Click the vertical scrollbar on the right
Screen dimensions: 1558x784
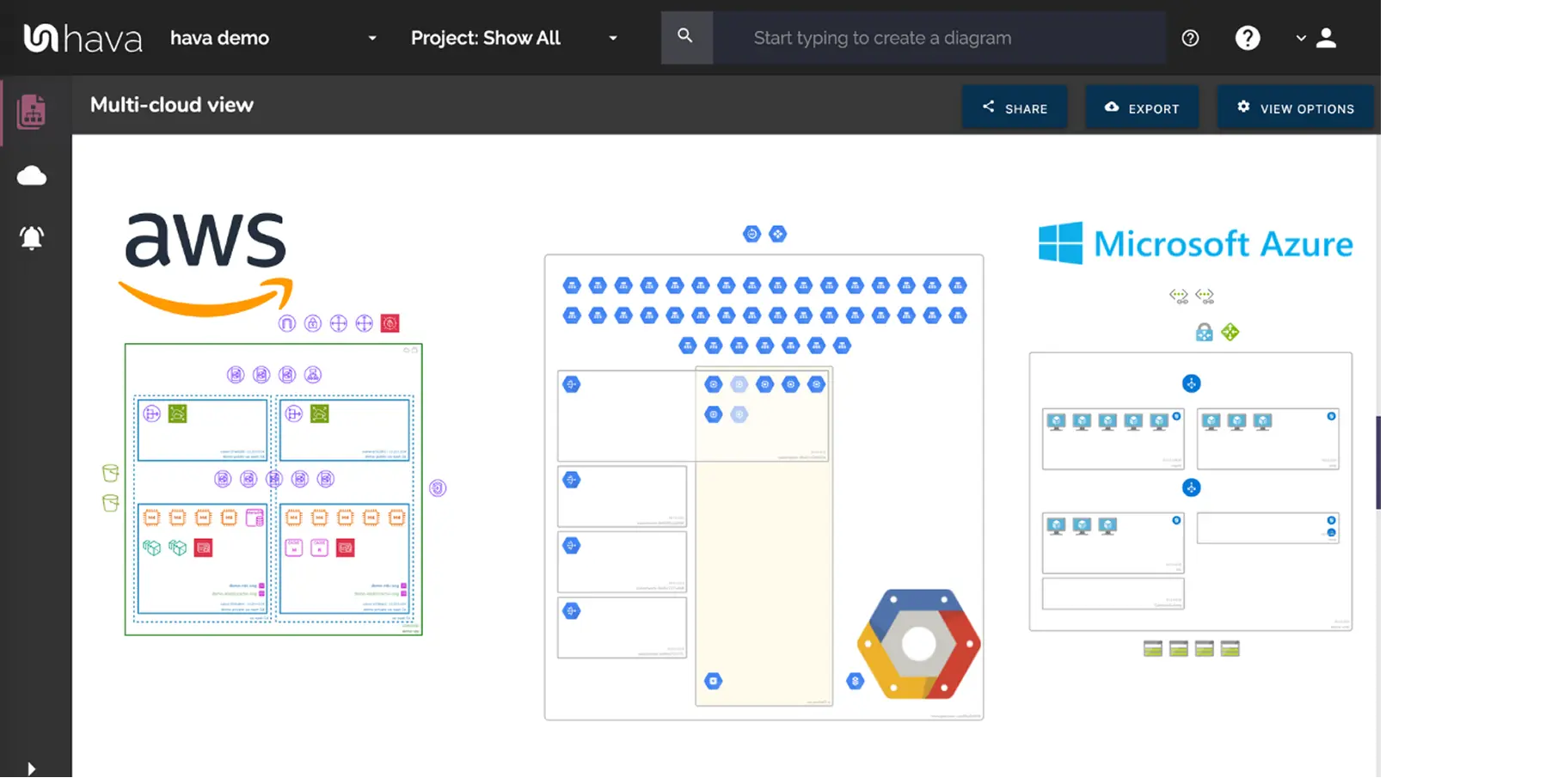pyautogui.click(x=1378, y=462)
